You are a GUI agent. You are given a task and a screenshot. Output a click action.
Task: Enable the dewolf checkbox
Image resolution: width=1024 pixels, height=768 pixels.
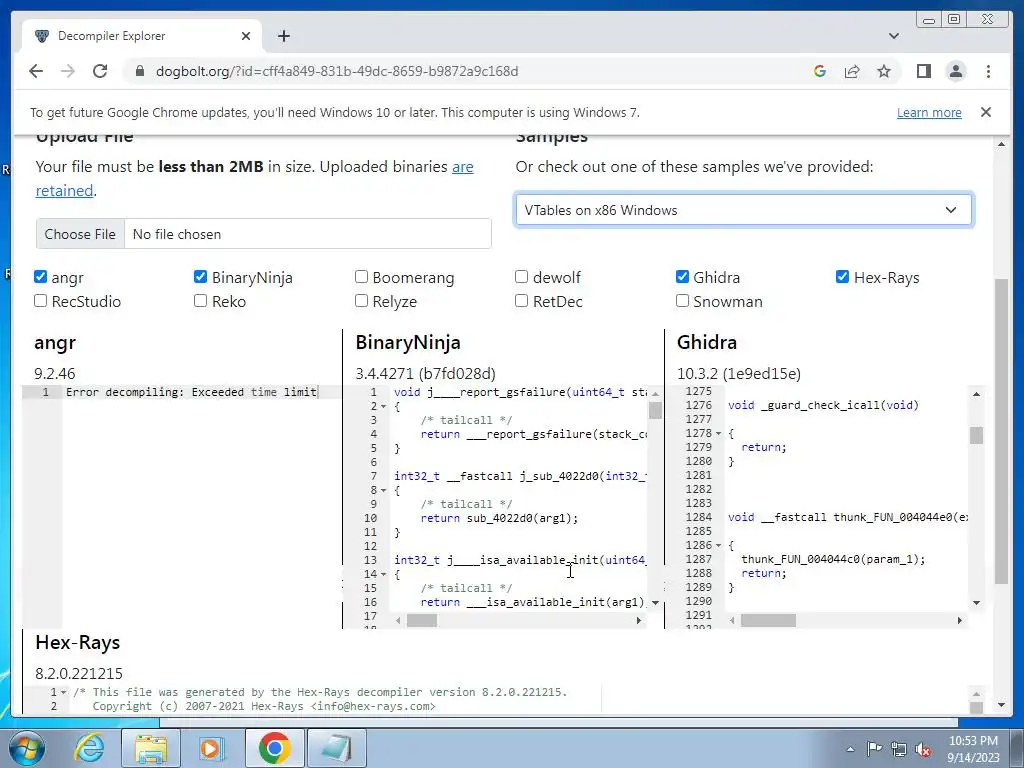(x=521, y=277)
